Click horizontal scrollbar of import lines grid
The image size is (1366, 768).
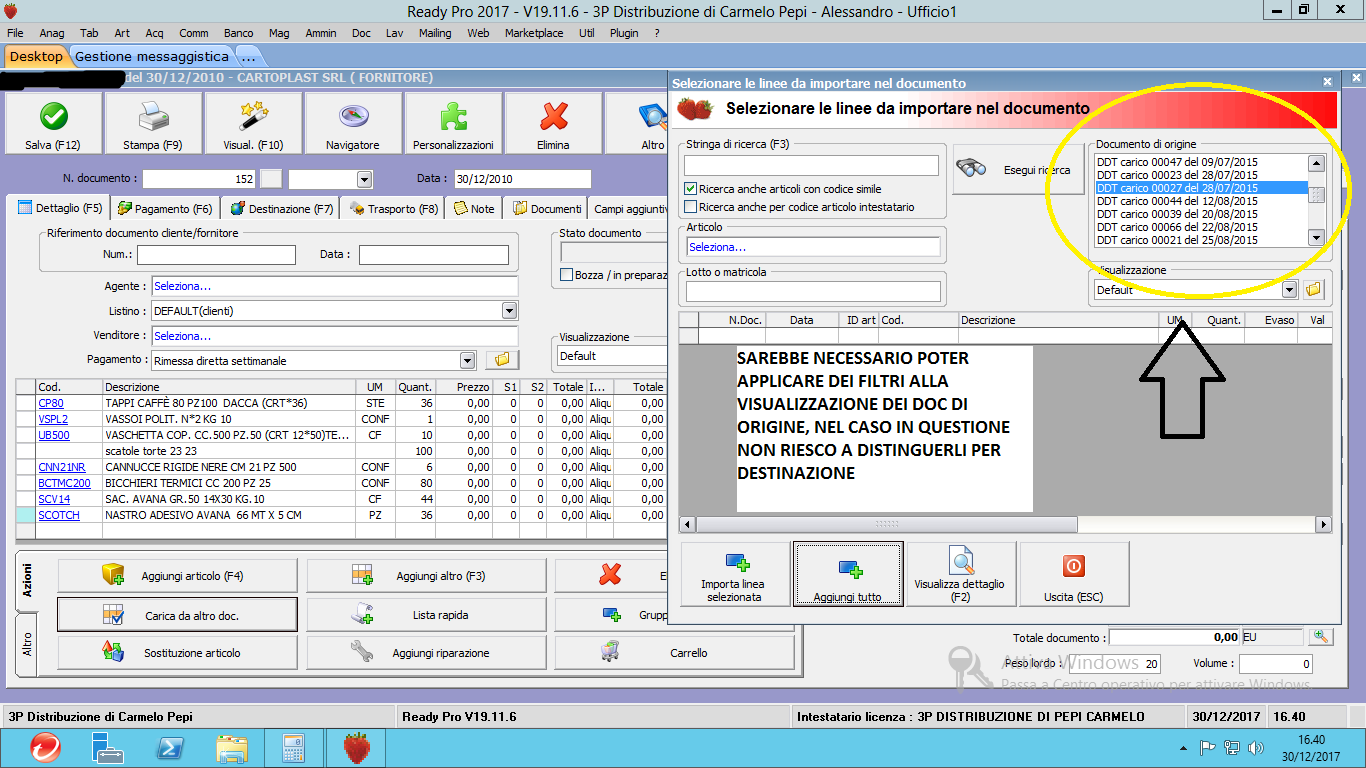1005,524
